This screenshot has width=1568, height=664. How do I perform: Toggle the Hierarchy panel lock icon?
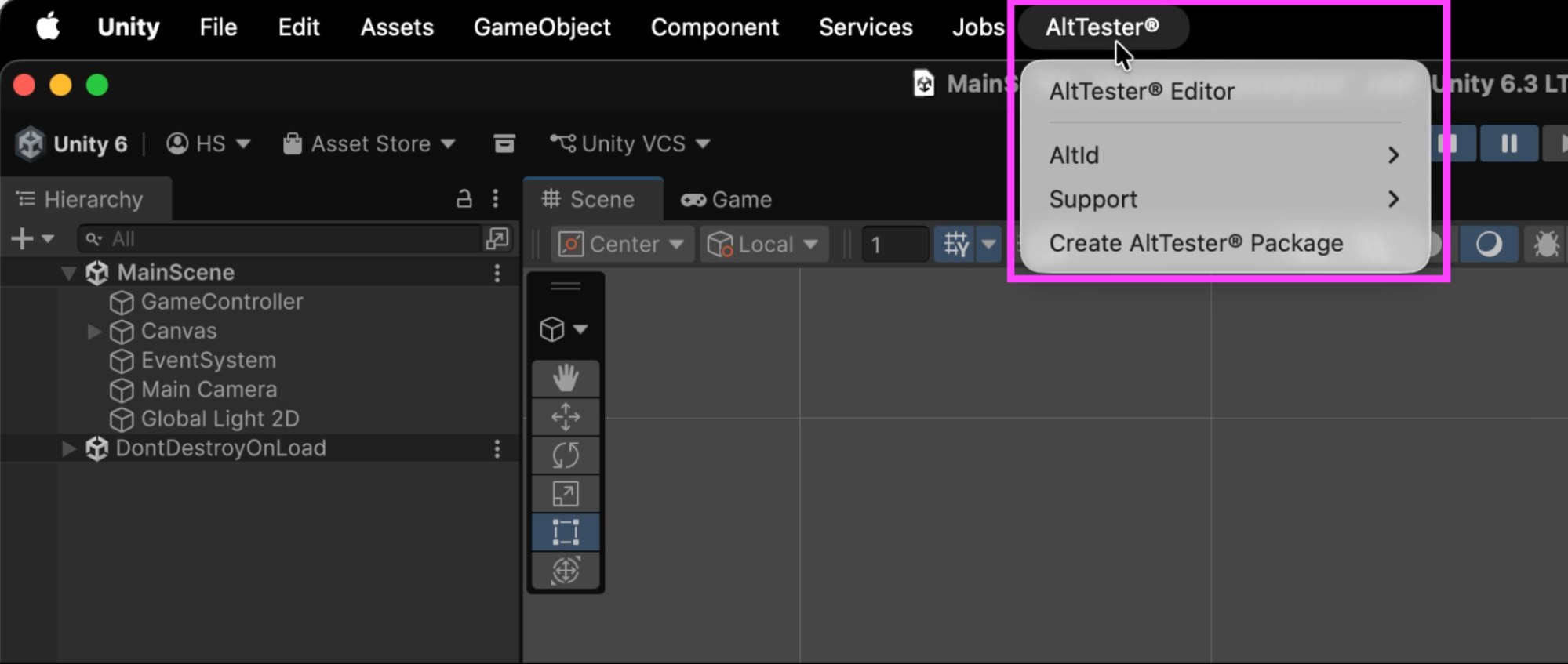pyautogui.click(x=464, y=199)
